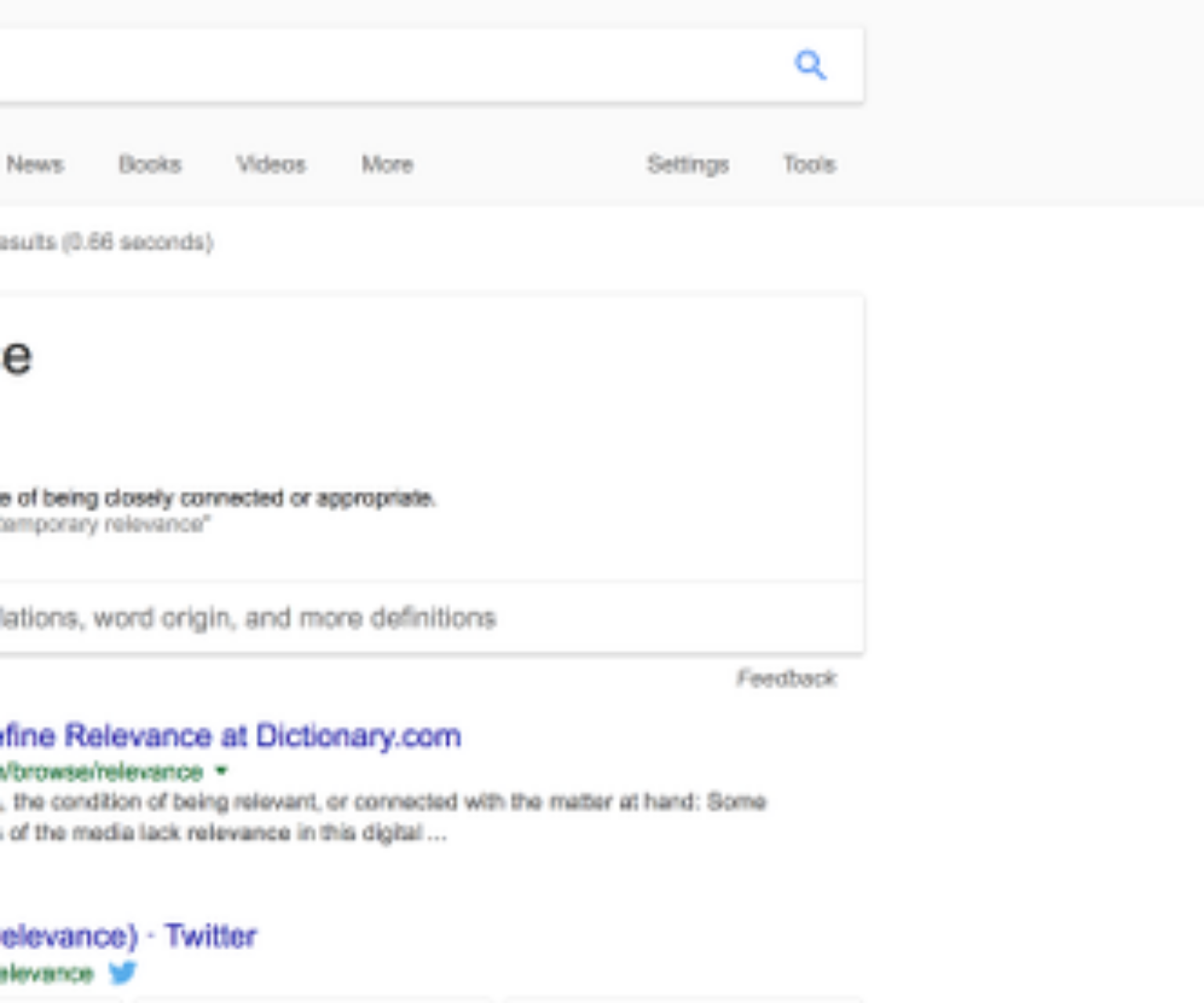1204x1003 pixels.
Task: Focus the search query input box
Action: pyautogui.click(x=385, y=65)
